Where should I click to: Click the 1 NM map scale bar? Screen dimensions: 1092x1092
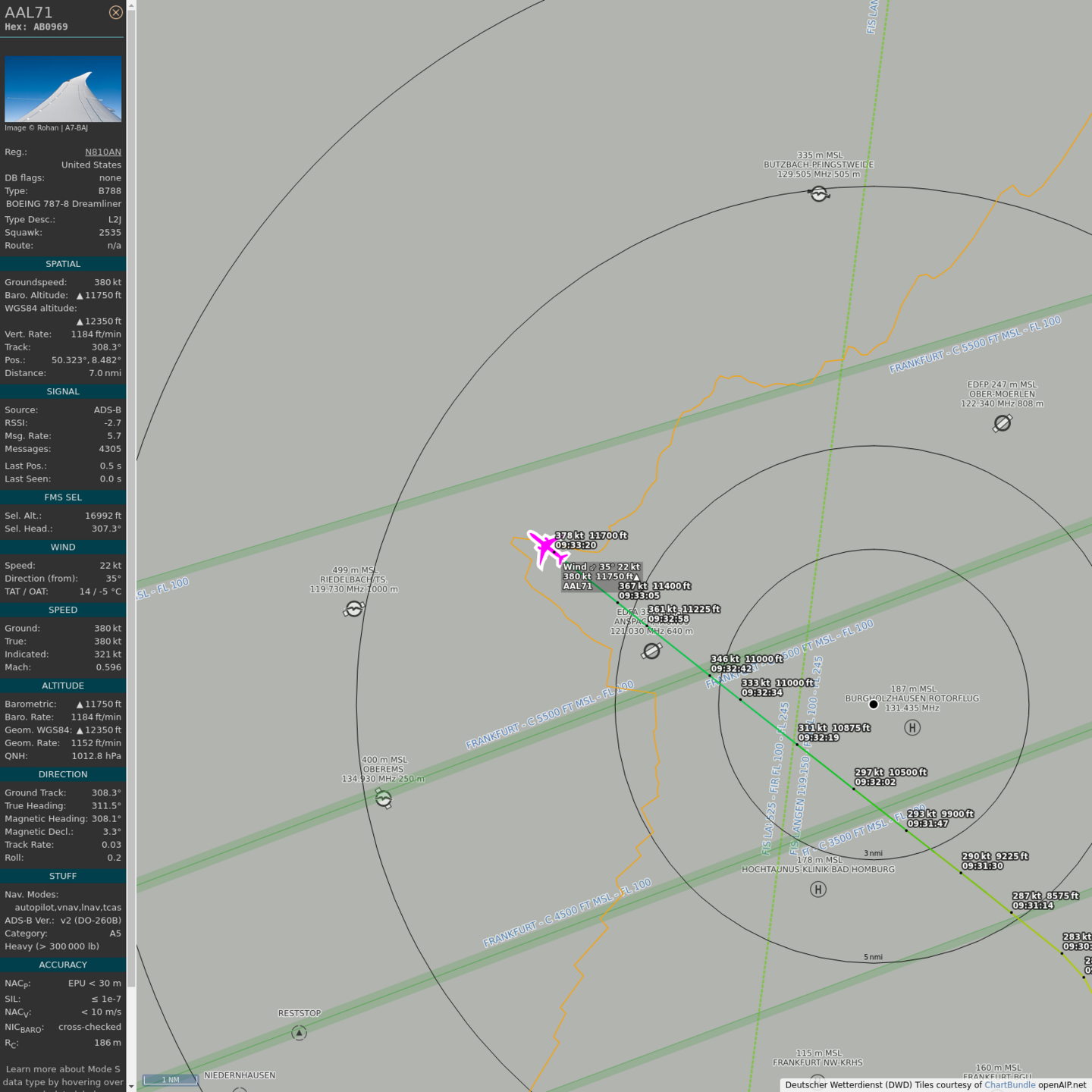click(171, 1080)
